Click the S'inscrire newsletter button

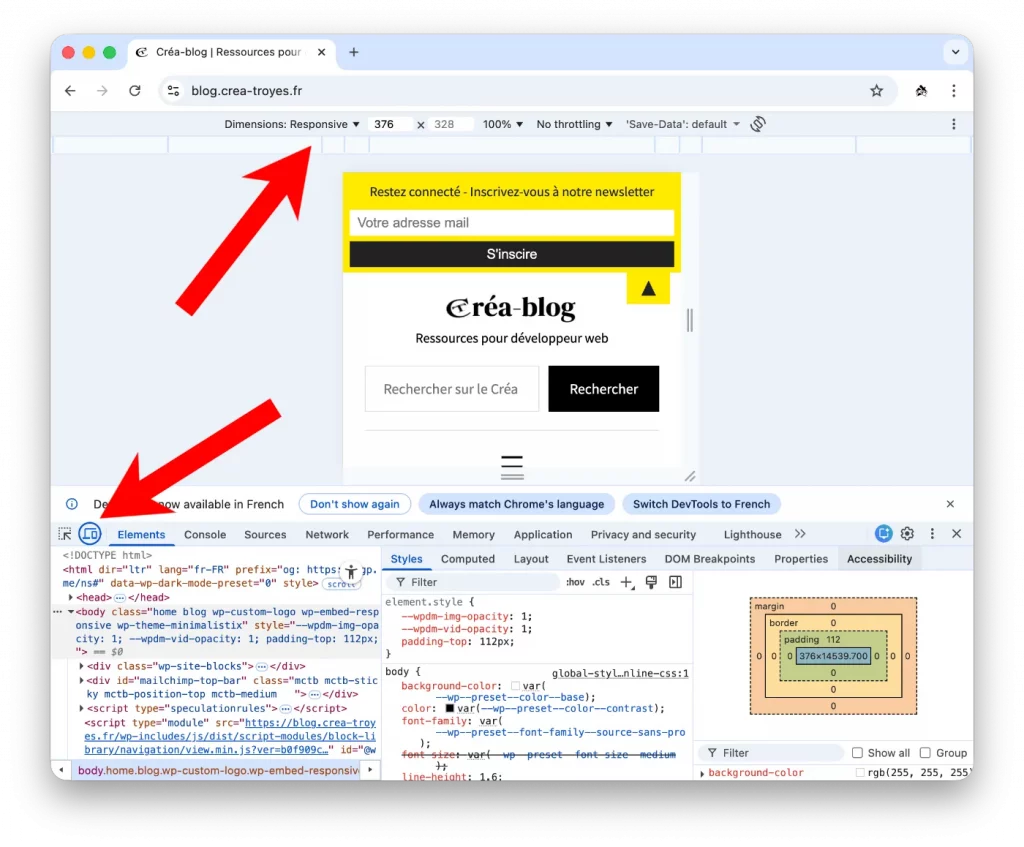click(511, 254)
